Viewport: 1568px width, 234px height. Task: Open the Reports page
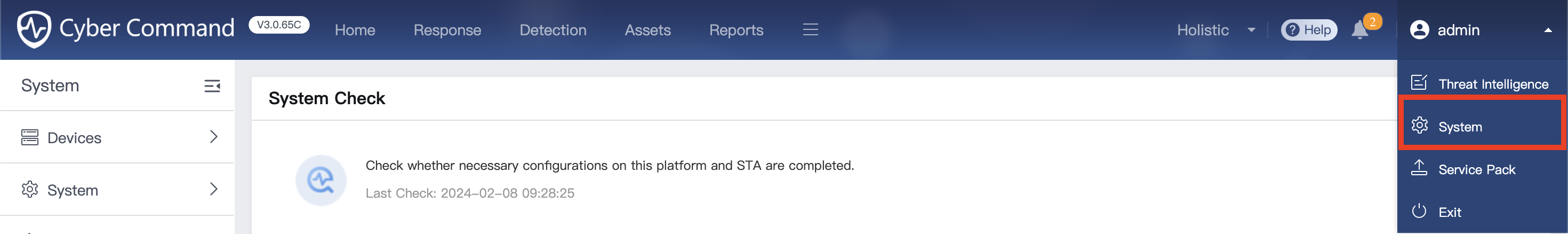tap(736, 30)
